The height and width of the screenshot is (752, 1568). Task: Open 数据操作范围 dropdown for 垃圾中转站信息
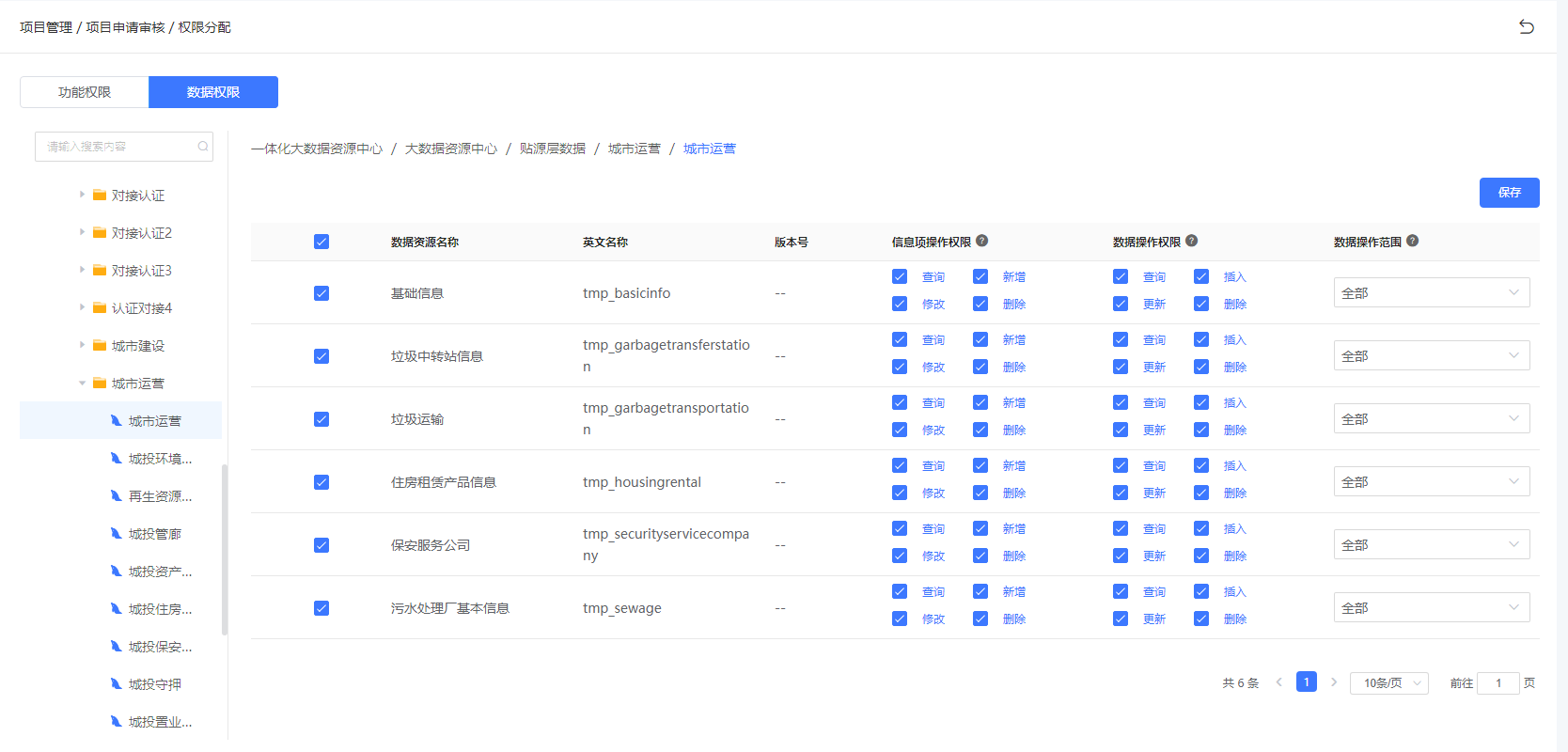tap(1432, 355)
